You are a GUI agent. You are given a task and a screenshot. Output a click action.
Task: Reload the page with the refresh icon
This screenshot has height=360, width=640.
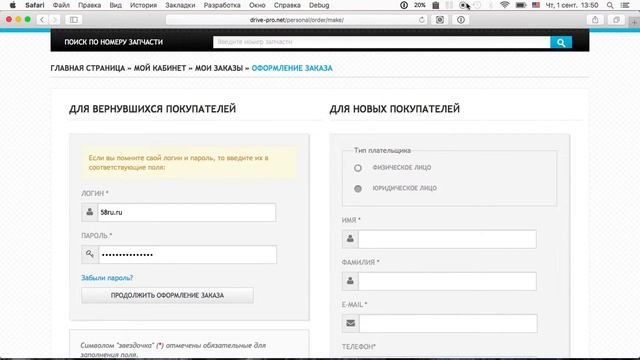pyautogui.click(x=422, y=20)
